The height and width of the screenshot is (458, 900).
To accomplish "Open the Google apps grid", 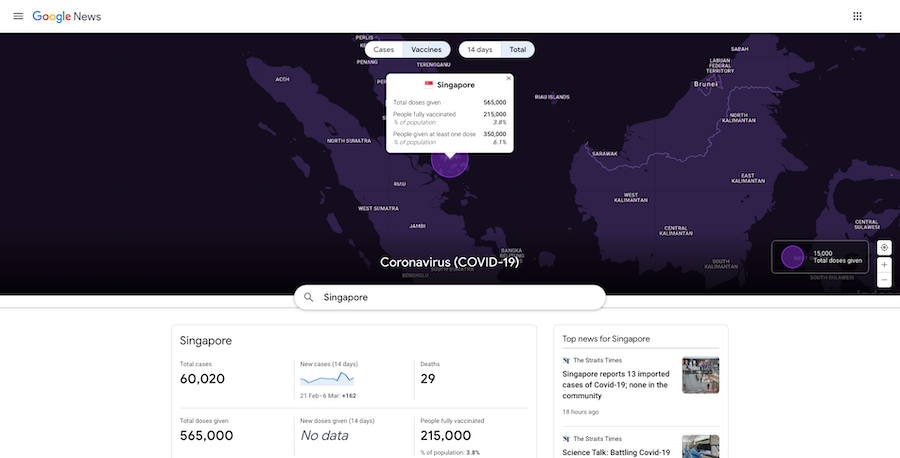I will coord(857,16).
